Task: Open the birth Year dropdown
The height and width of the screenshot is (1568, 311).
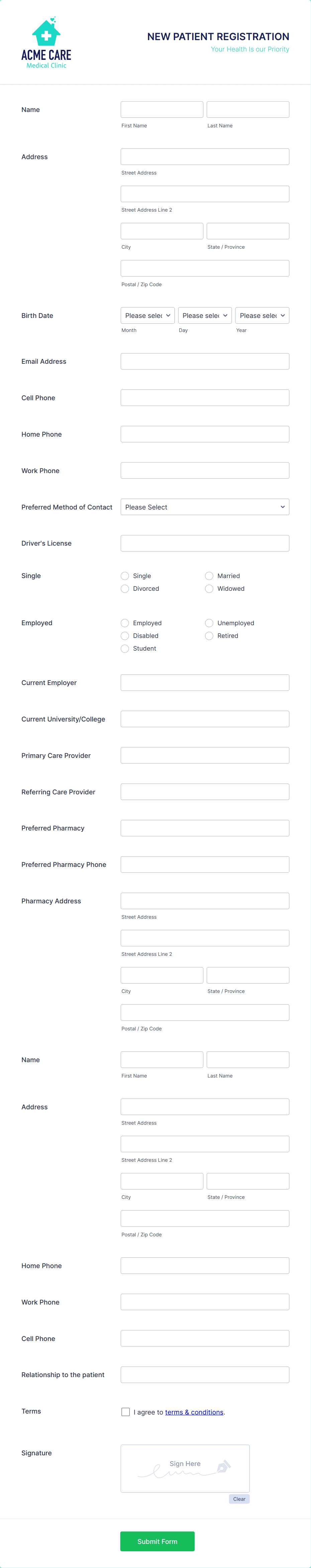Action: [x=262, y=315]
